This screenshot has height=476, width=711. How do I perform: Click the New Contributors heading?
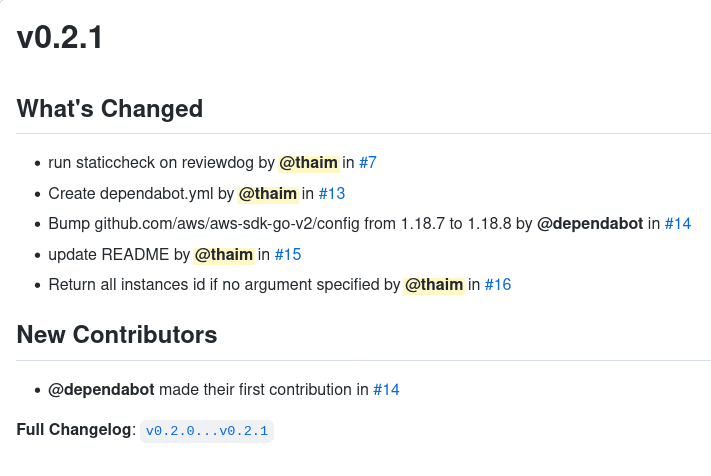coord(117,335)
